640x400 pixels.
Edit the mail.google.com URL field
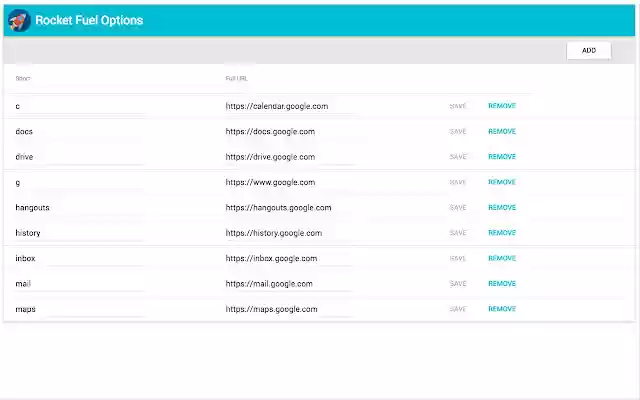tap(290, 284)
